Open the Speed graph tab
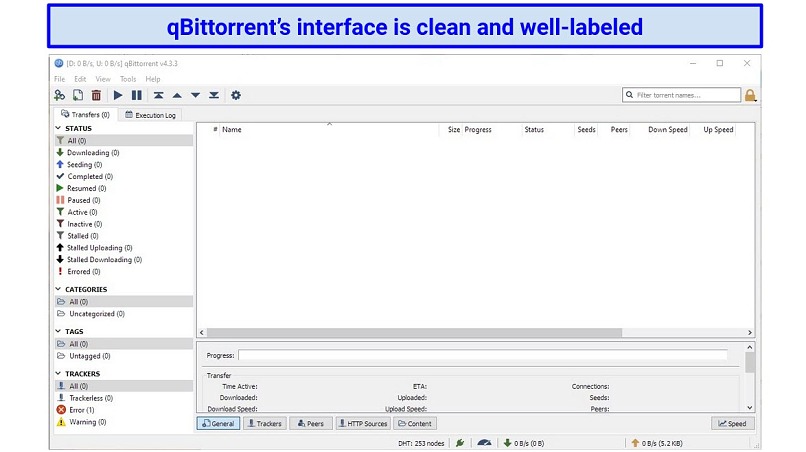Image resolution: width=806 pixels, height=452 pixels. click(x=732, y=423)
